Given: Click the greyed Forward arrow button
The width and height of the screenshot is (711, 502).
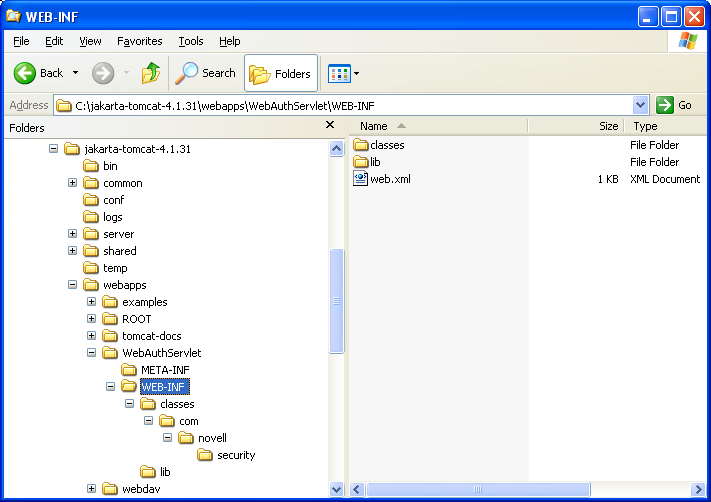Looking at the screenshot, I should coord(103,73).
